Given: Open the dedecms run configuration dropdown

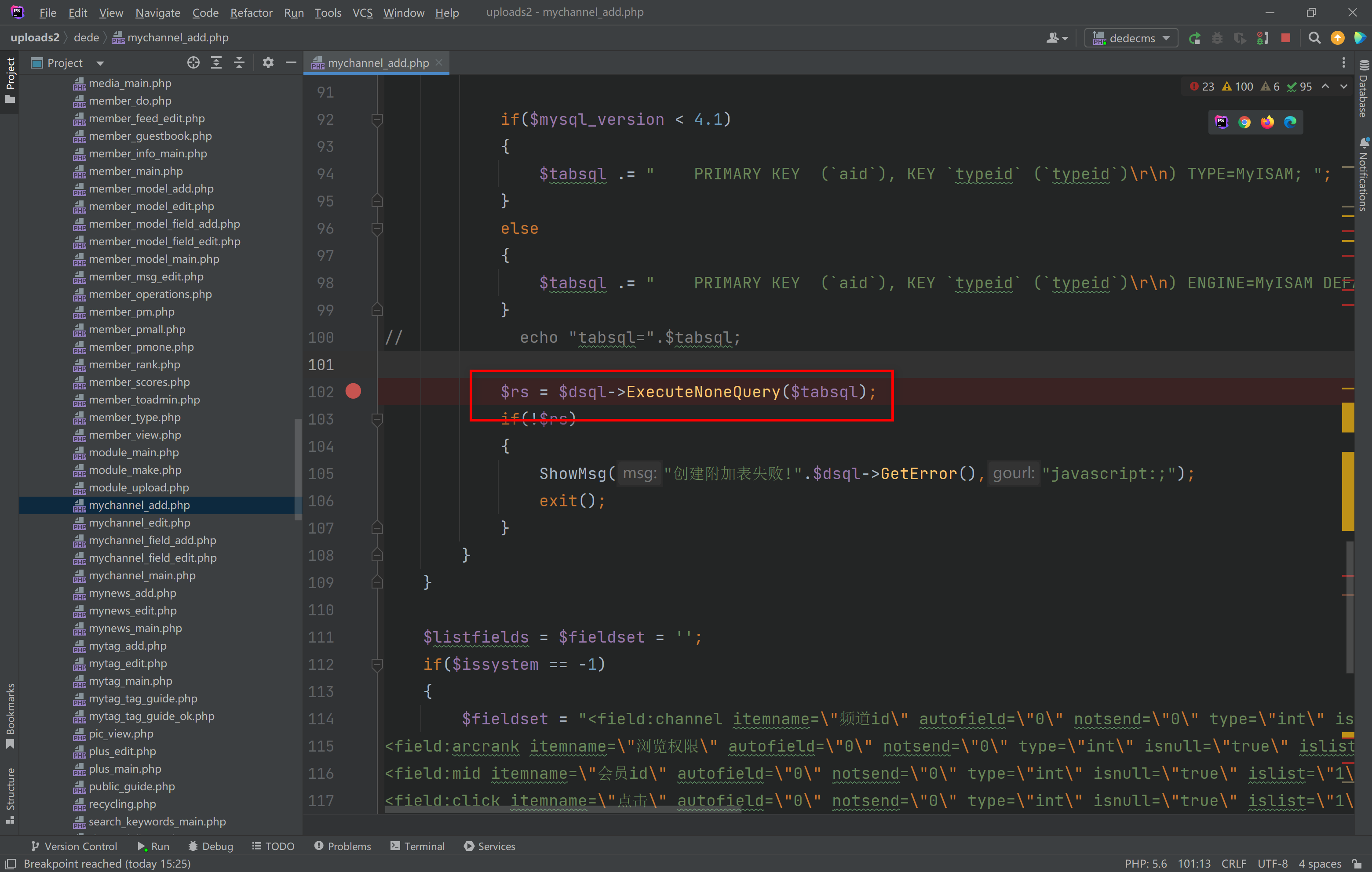Looking at the screenshot, I should click(1131, 38).
